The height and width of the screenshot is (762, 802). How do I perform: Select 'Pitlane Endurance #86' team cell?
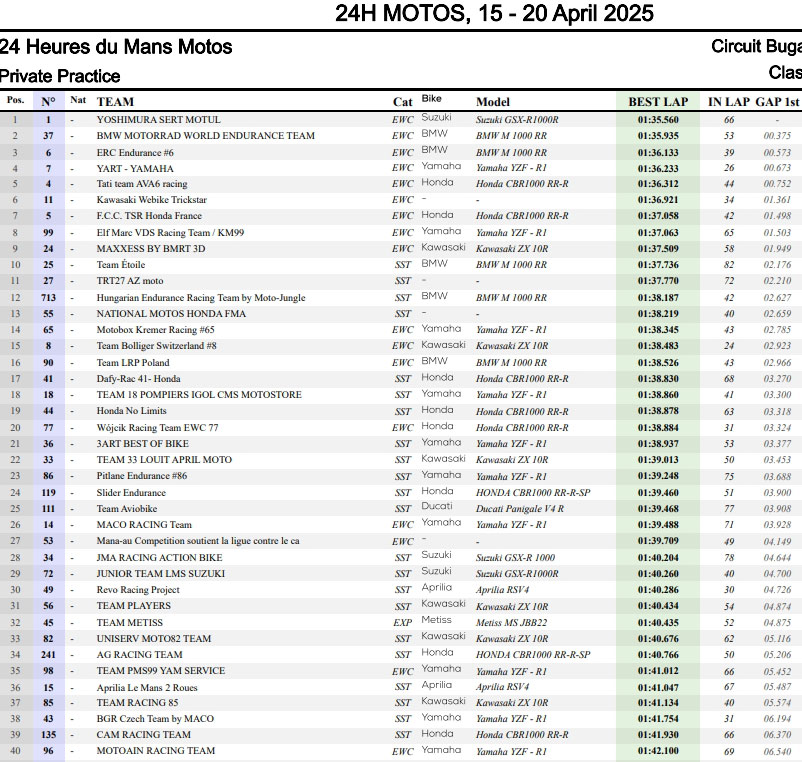click(x=142, y=476)
